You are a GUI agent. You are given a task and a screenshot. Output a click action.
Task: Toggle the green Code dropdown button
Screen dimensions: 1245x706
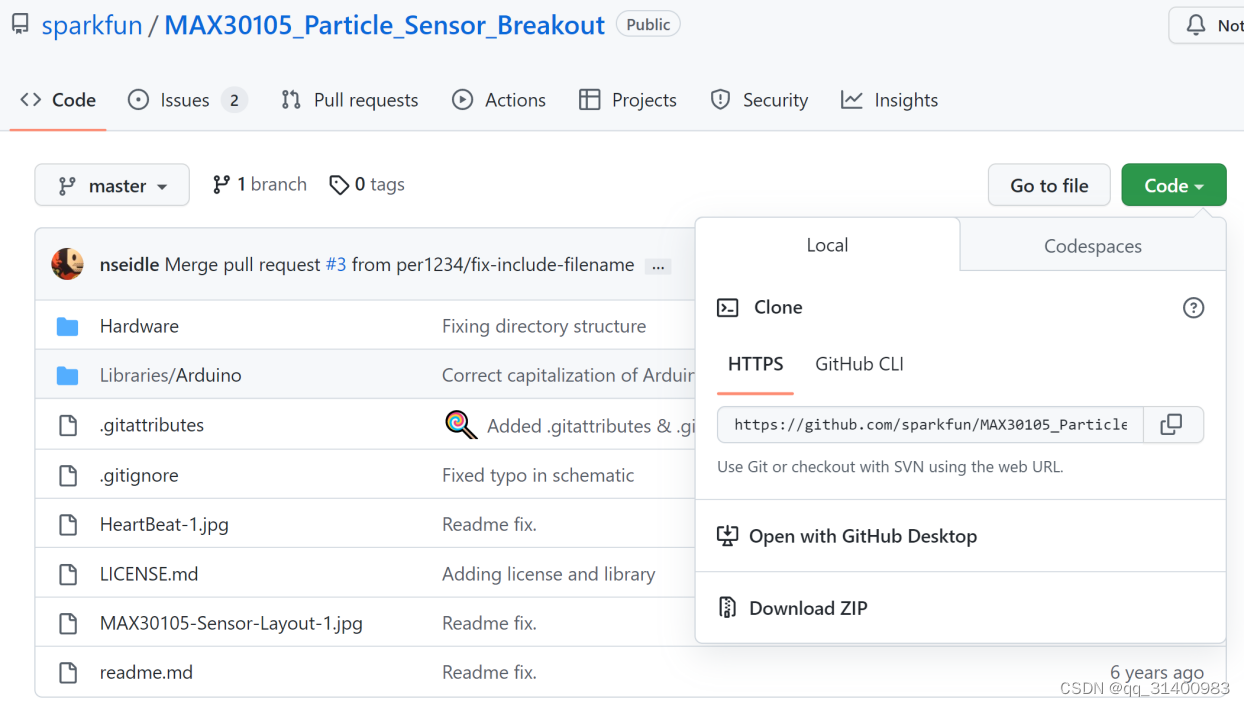coord(1174,185)
